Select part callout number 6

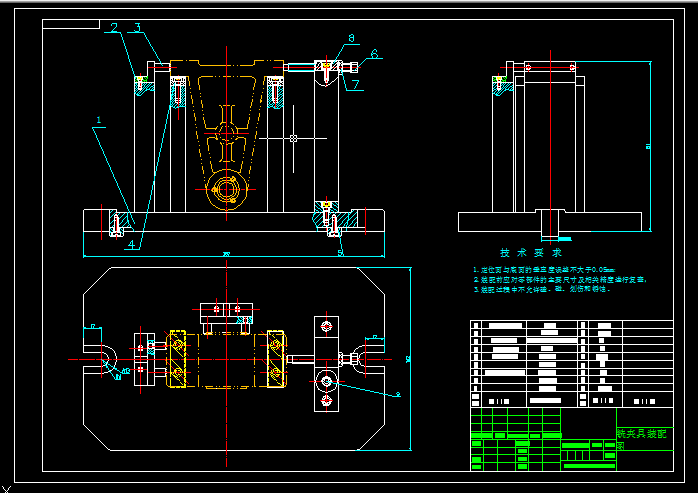[x=374, y=54]
